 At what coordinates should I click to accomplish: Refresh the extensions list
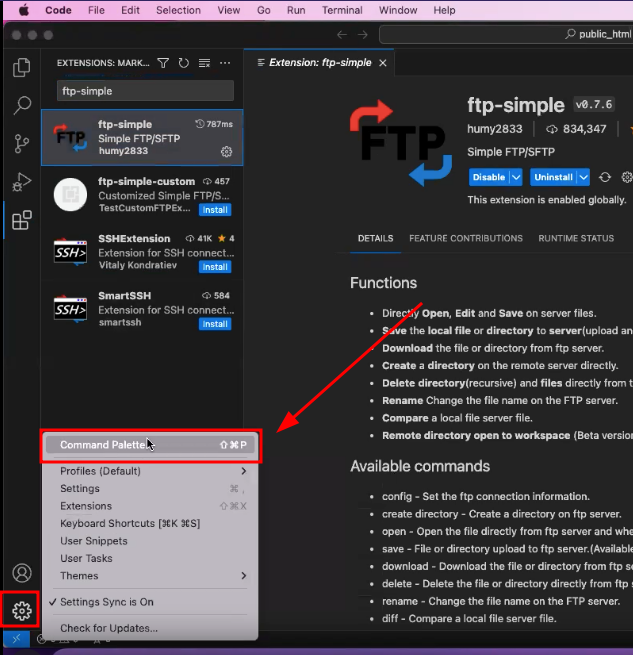184,63
